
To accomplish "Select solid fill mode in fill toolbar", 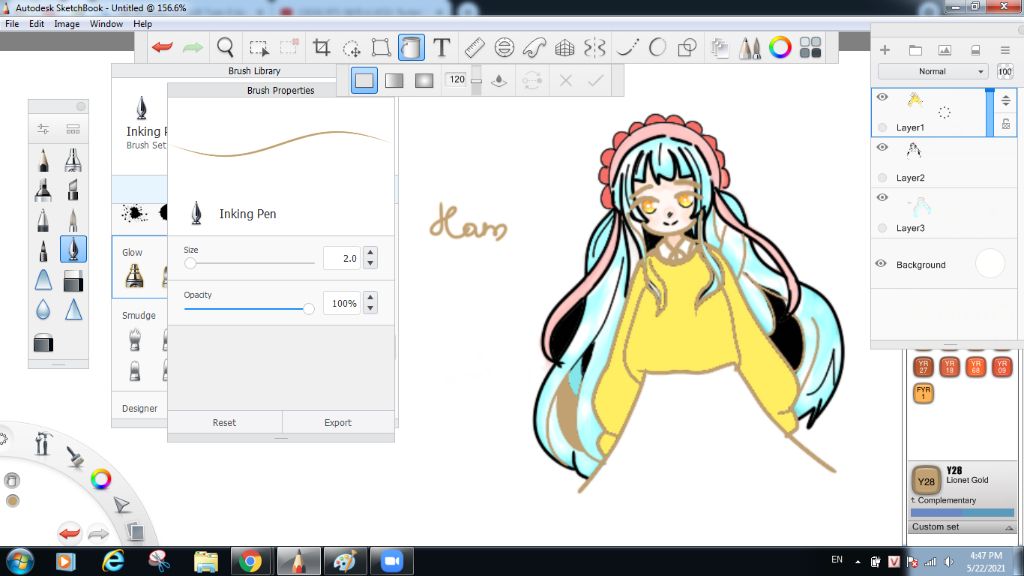I will (x=364, y=80).
